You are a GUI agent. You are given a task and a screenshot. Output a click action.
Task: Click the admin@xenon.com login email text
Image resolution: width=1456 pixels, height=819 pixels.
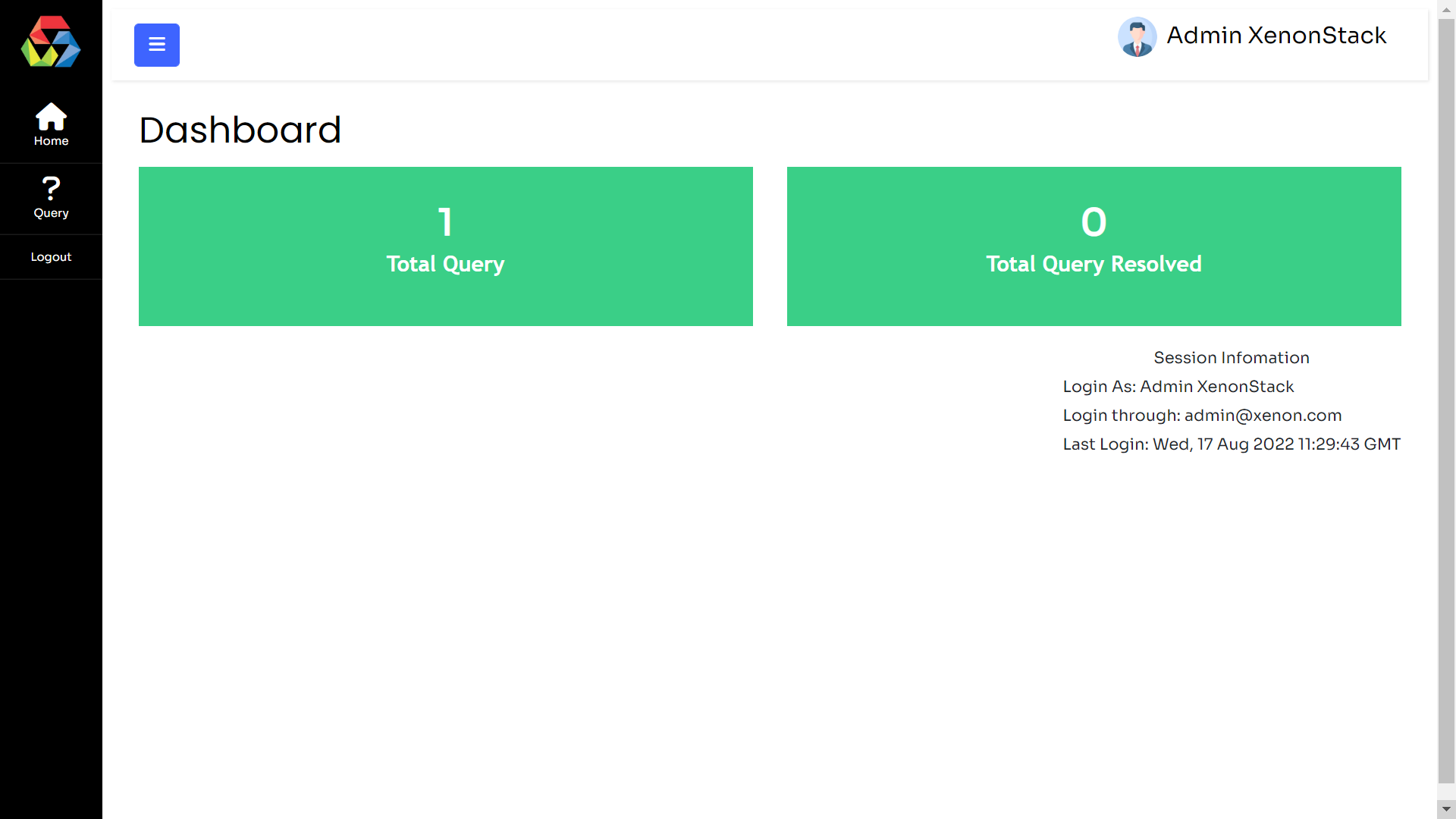pyautogui.click(x=1263, y=416)
